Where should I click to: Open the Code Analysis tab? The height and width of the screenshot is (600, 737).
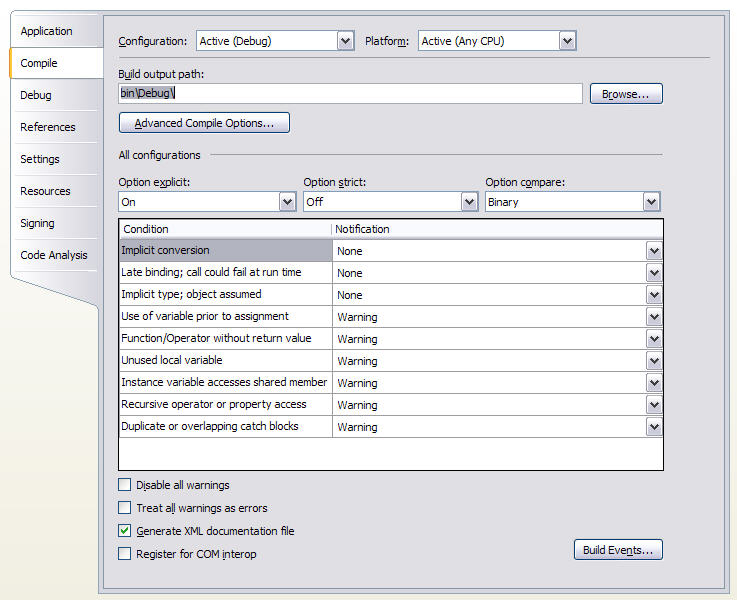pyautogui.click(x=54, y=255)
